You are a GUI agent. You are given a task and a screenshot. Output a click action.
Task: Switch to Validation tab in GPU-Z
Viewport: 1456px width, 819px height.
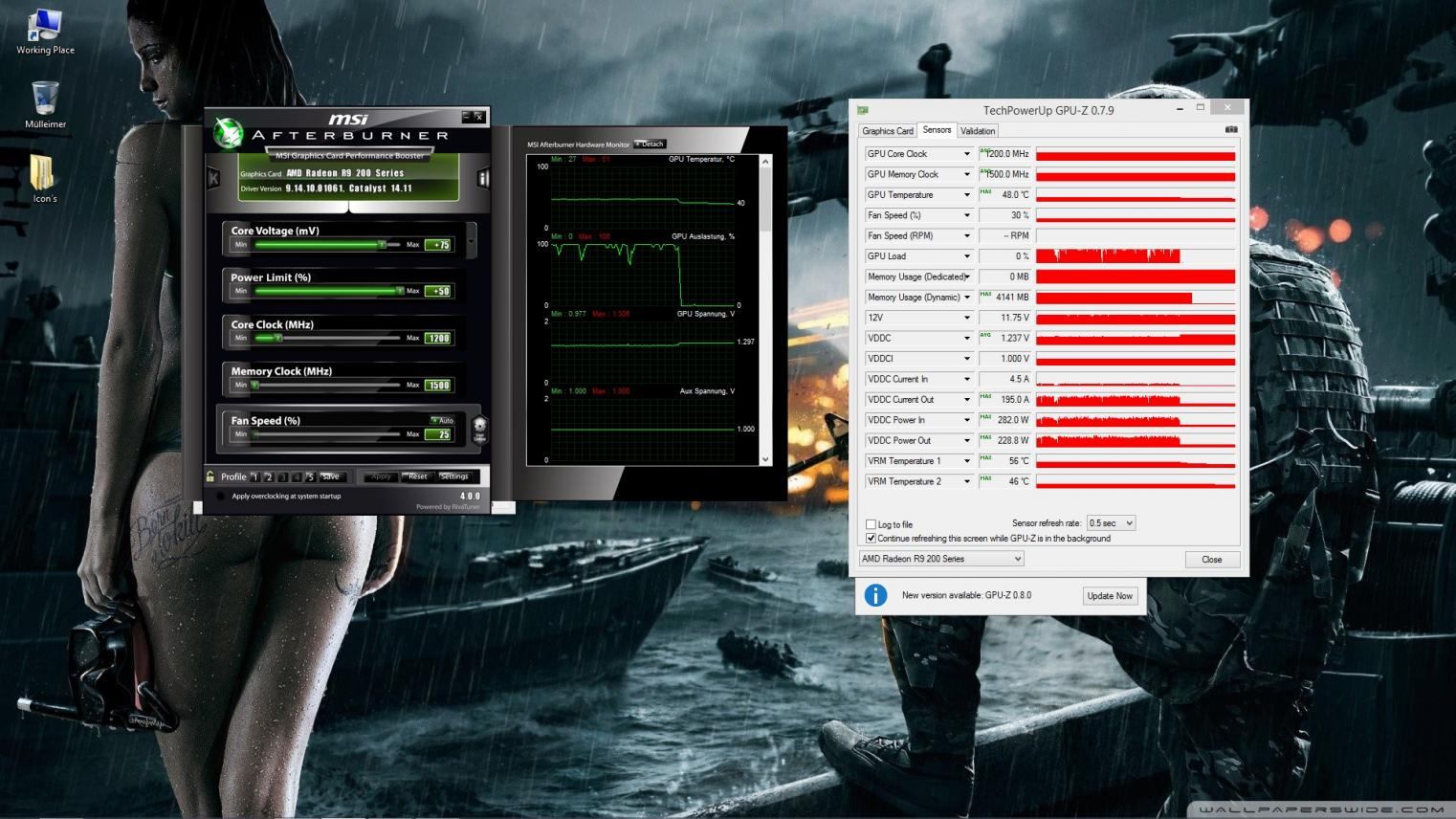978,131
